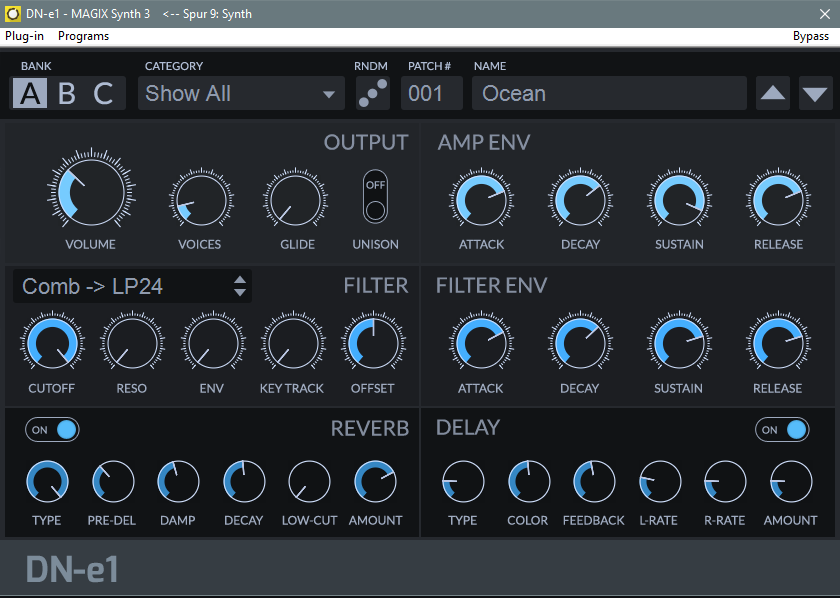Click the AMP ENV section heading
This screenshot has width=840, height=598.
click(x=484, y=143)
